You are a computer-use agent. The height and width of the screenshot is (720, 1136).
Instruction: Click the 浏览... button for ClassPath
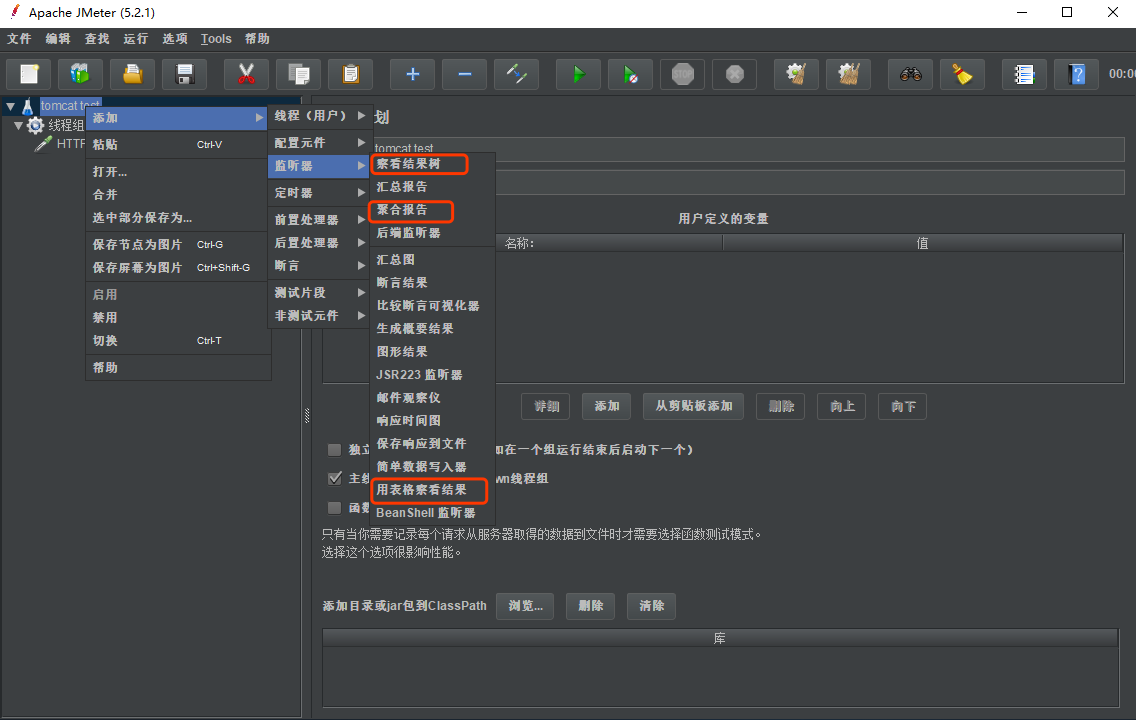525,606
